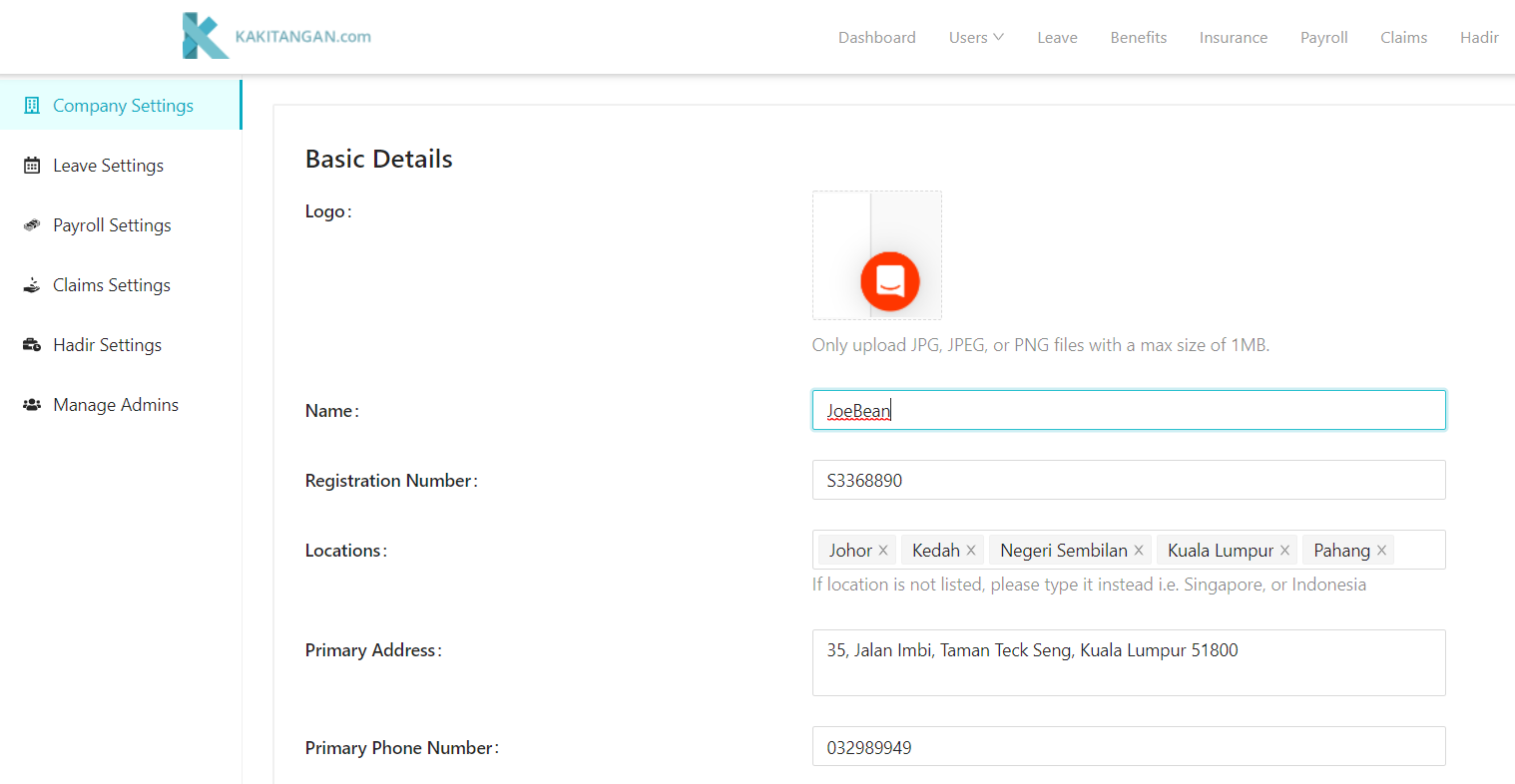1515x784 pixels.
Task: Open Leave Settings in sidebar
Action: pos(108,166)
